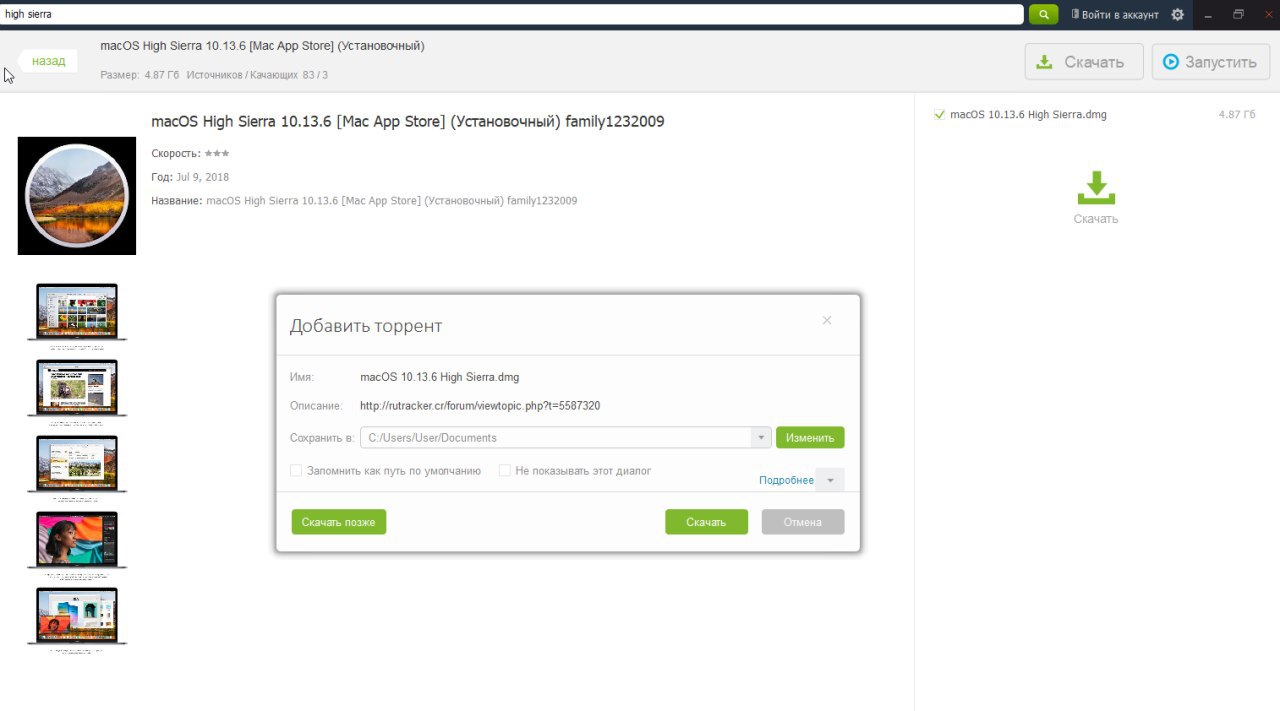The image size is (1280, 711).
Task: Click the Скачать позже button
Action: tap(339, 522)
